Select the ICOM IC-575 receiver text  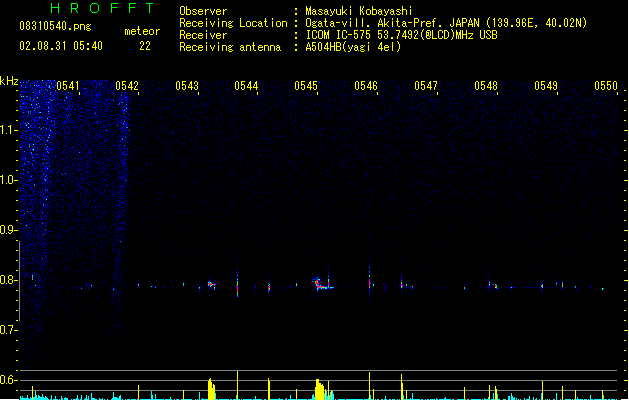click(x=401, y=35)
